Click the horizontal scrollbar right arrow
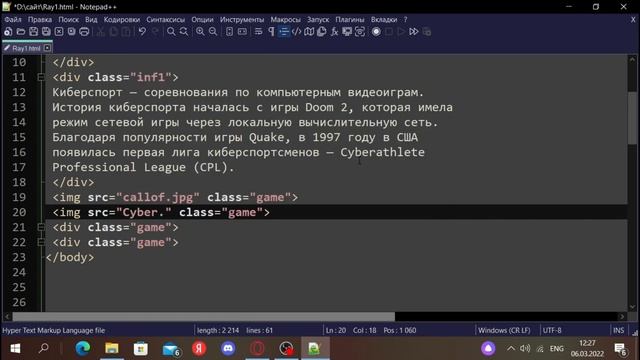Image resolution: width=640 pixels, height=360 pixels. pyautogui.click(x=622, y=317)
